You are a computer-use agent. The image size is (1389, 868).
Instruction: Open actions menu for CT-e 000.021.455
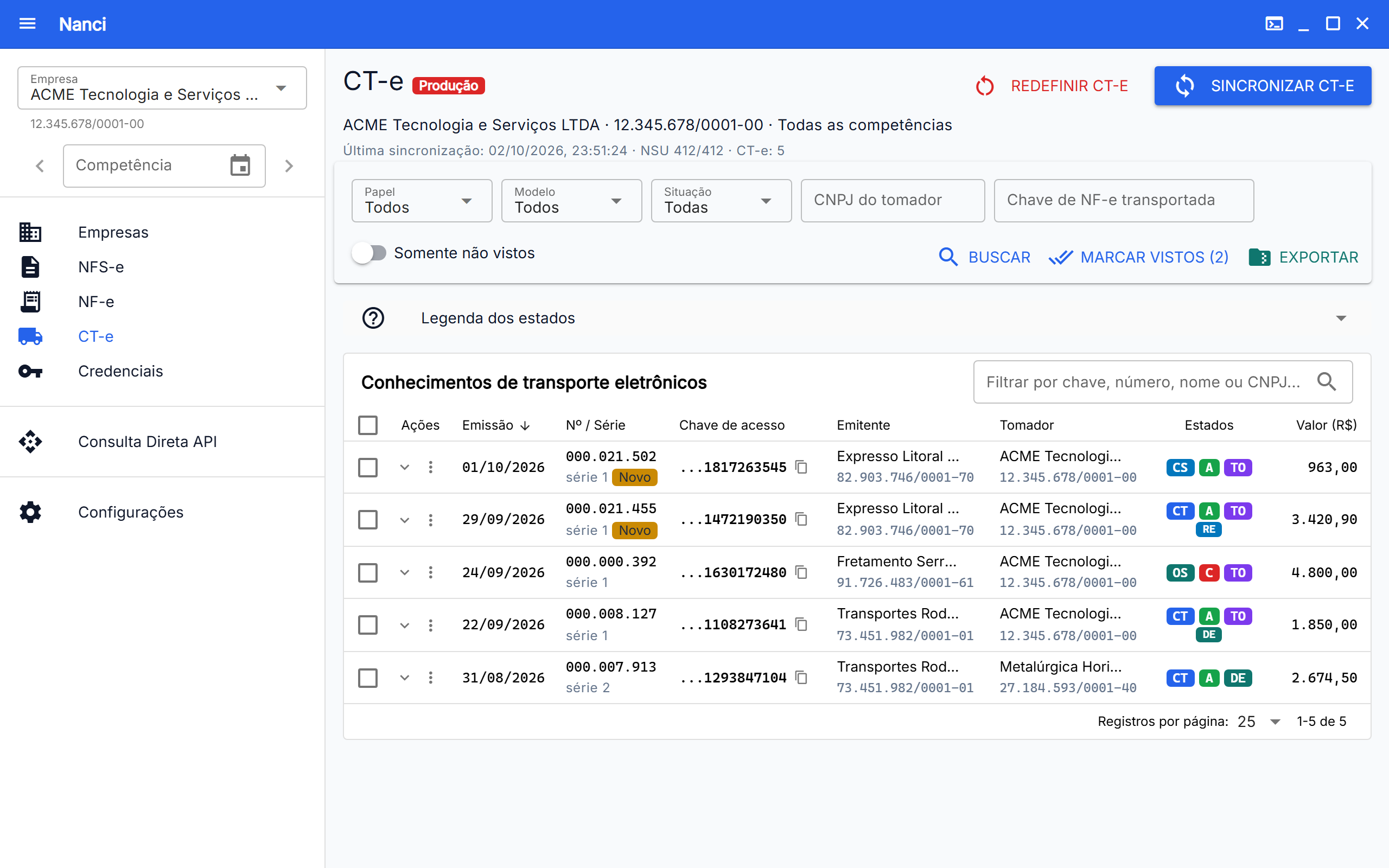coord(430,520)
